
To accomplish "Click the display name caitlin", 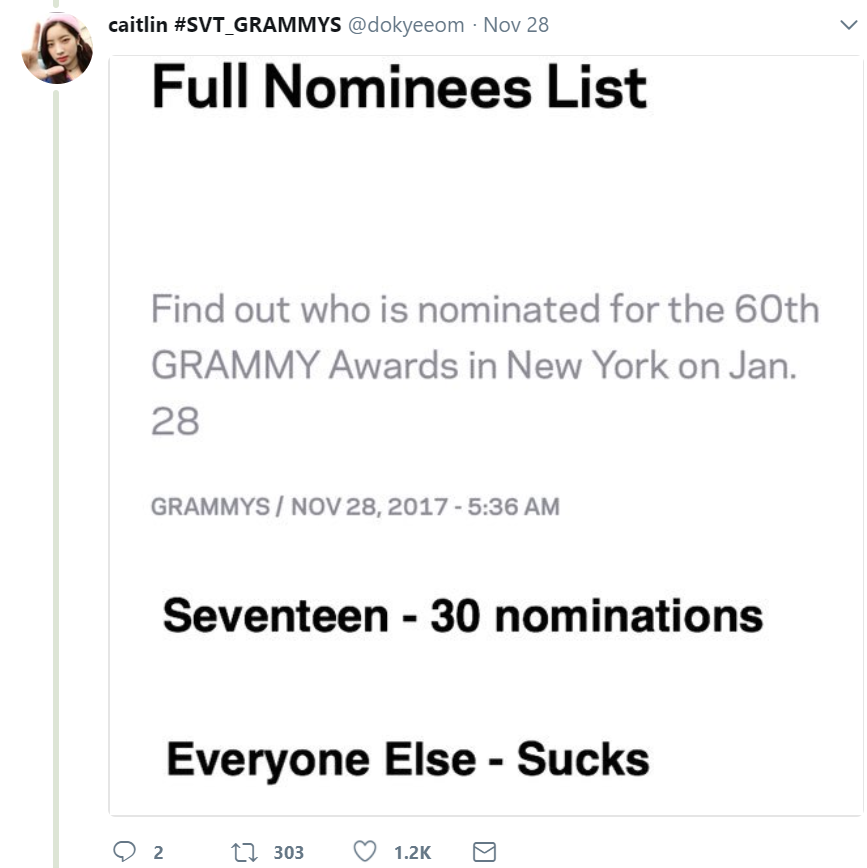I will [137, 25].
